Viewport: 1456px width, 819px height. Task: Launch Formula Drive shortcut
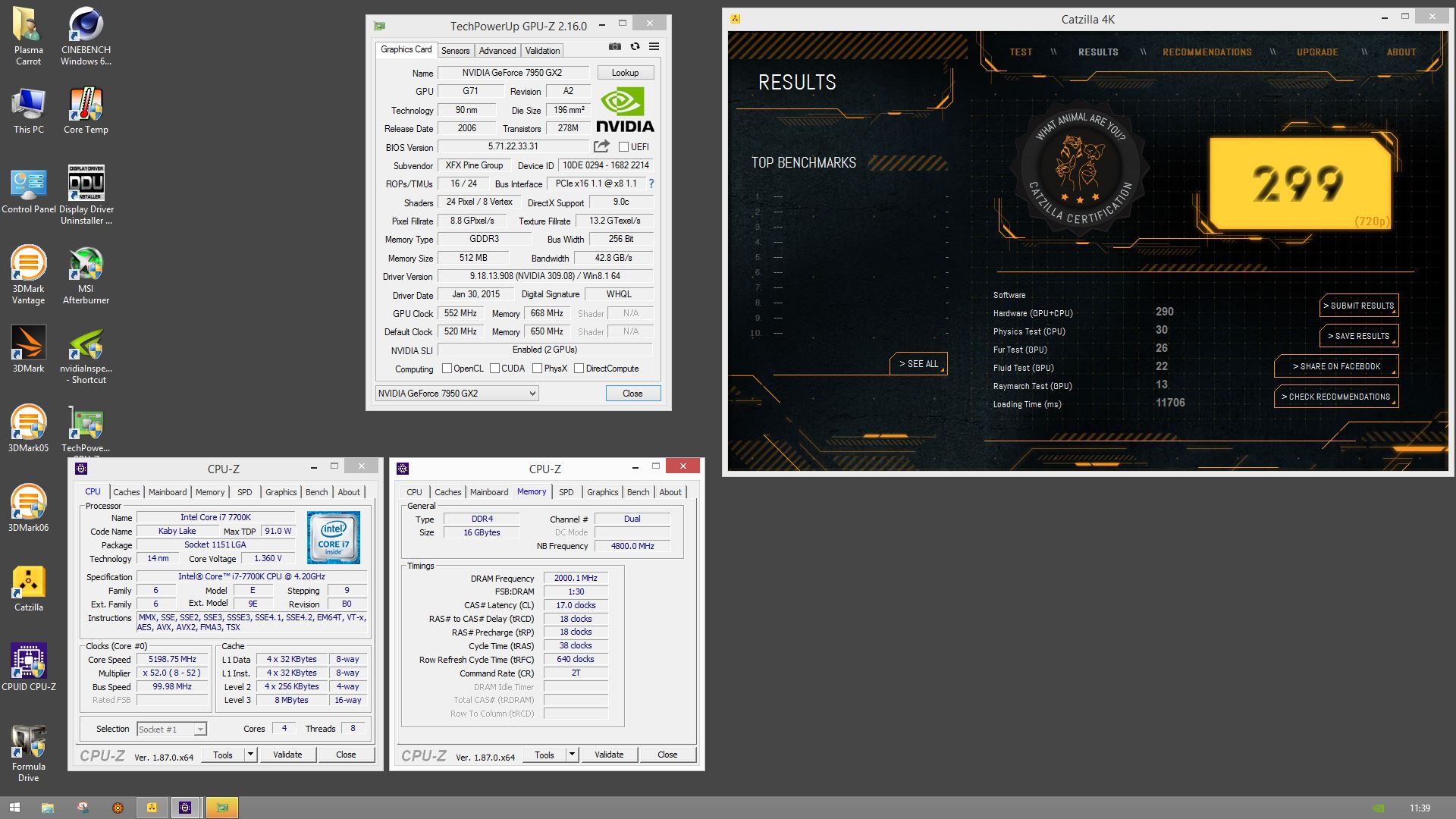click(x=28, y=753)
